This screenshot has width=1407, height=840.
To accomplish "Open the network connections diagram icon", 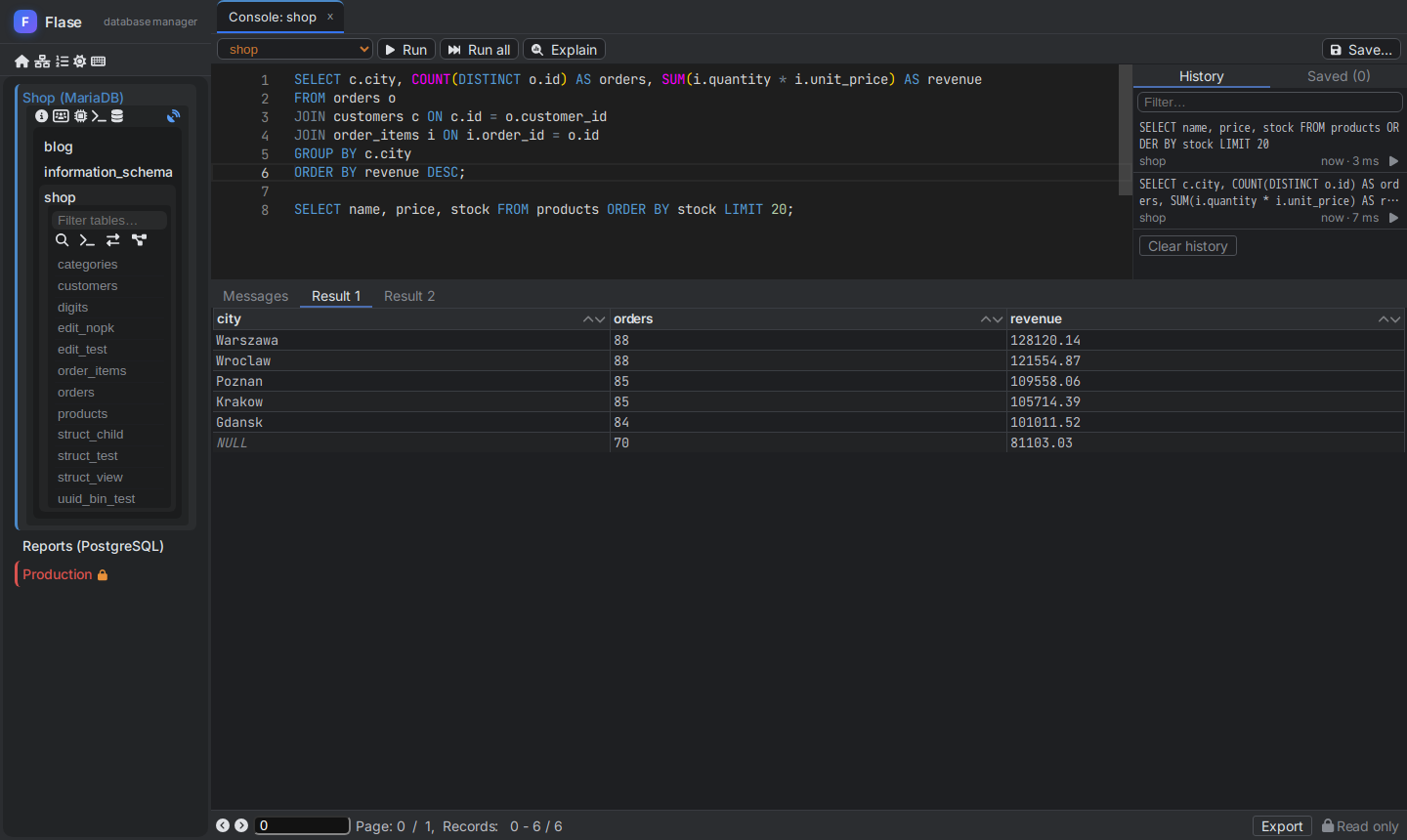I will tap(42, 62).
